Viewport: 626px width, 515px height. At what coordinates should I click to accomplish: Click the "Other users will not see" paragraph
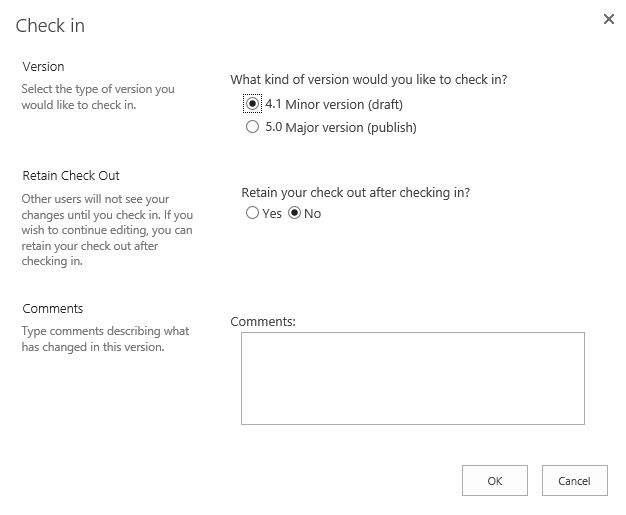(107, 230)
